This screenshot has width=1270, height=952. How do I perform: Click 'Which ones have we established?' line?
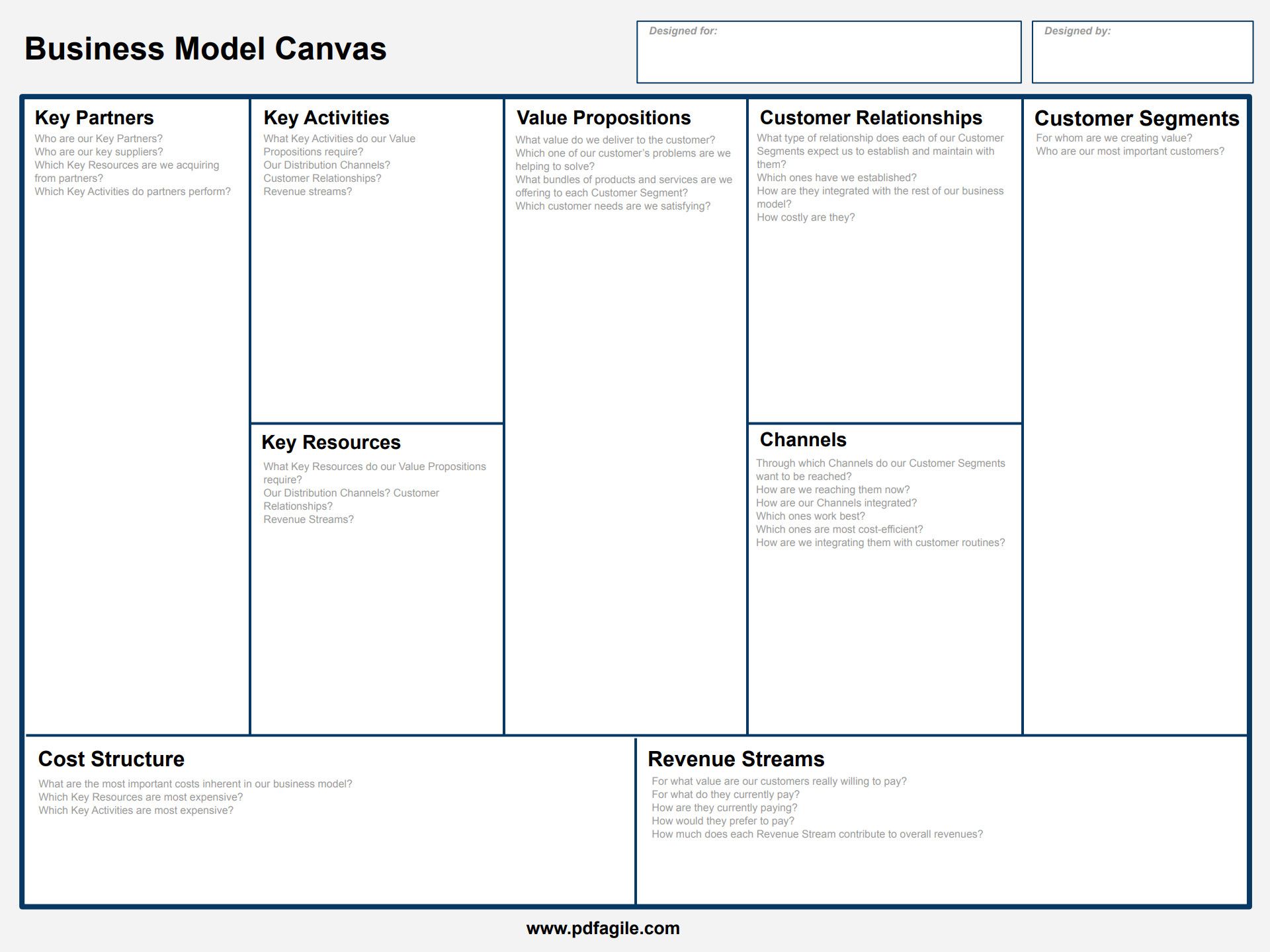coord(837,178)
